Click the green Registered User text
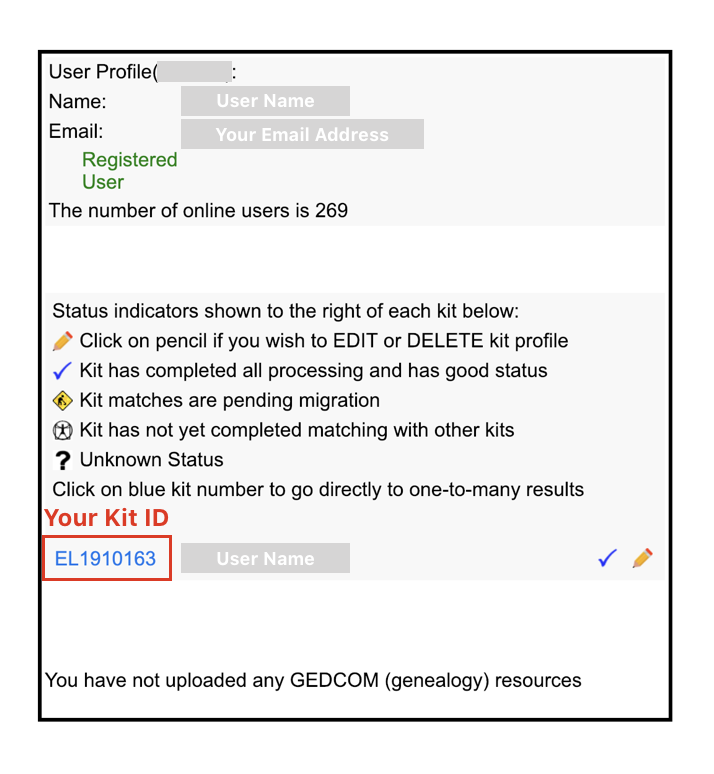Image resolution: width=714 pixels, height=774 pixels. tap(129, 171)
